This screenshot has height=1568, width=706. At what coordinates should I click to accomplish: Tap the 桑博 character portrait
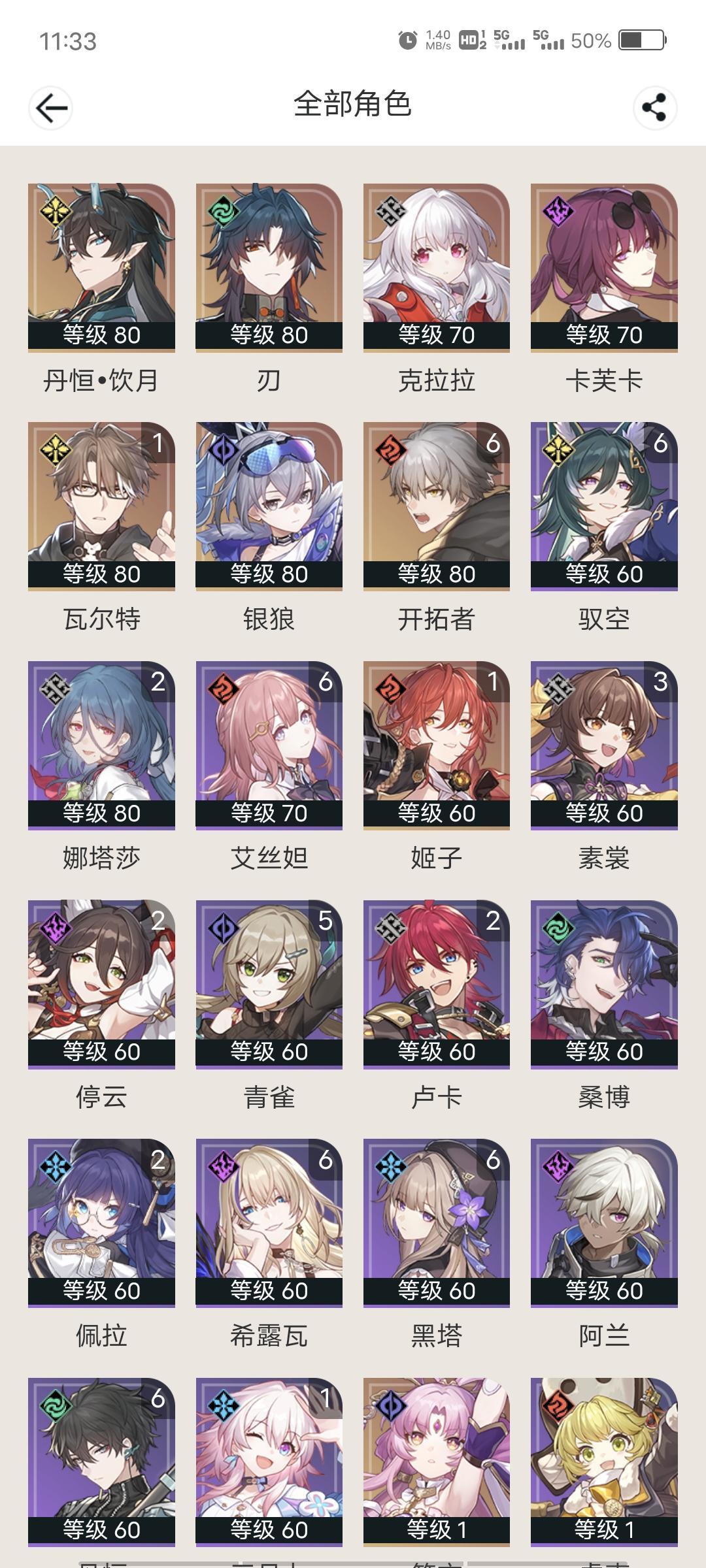coord(604,985)
